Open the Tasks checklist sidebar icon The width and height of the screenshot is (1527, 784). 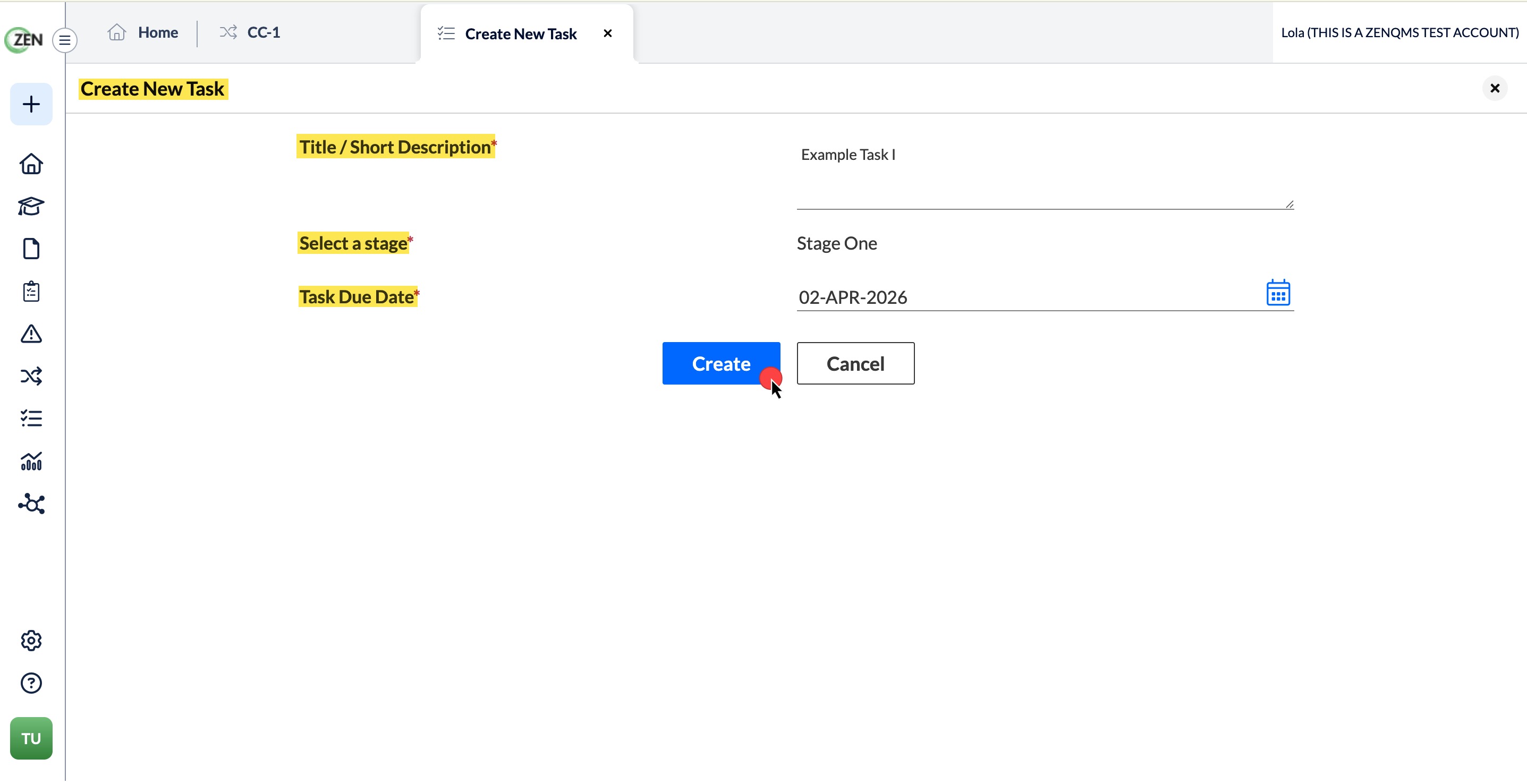[31, 419]
